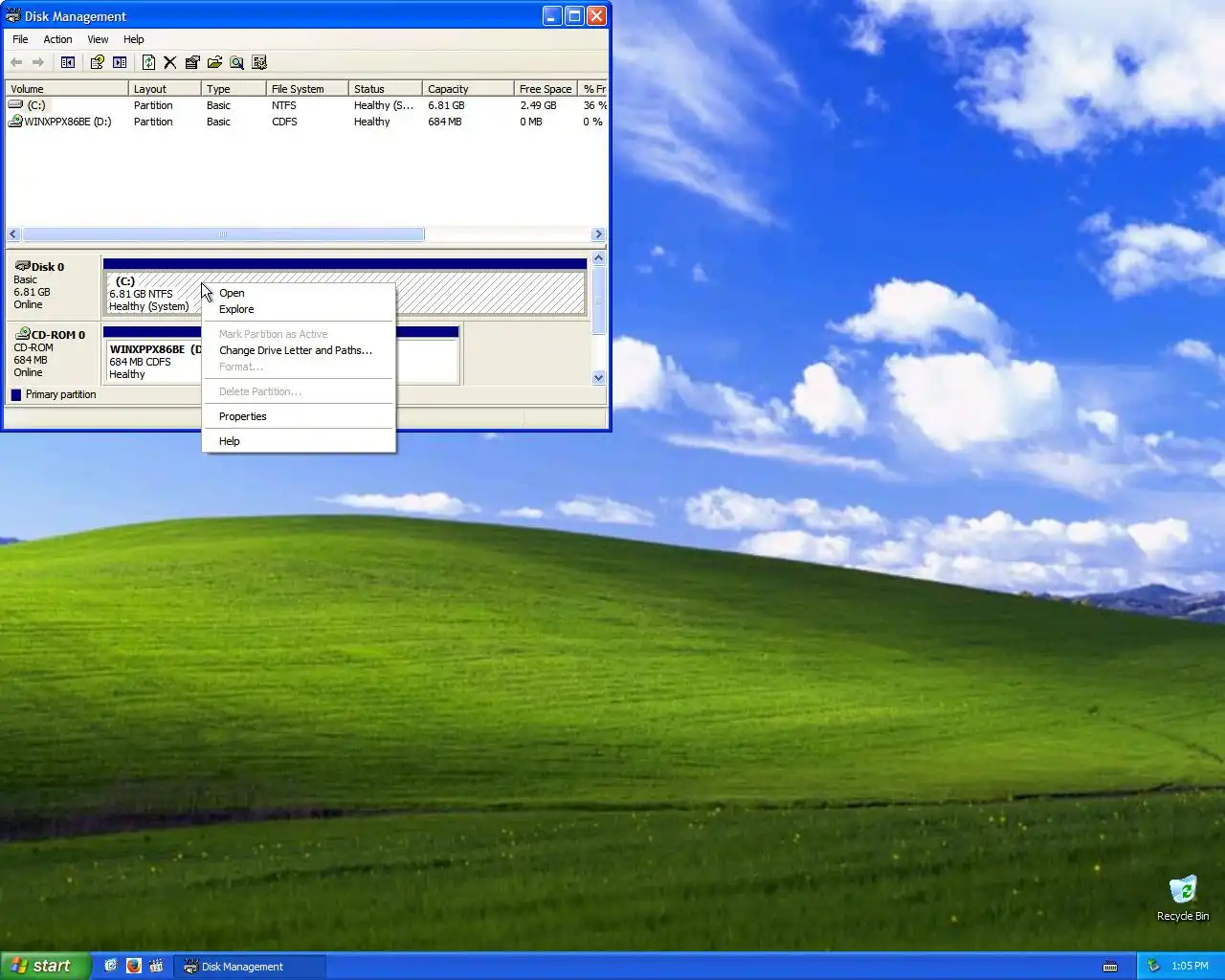Click the (C:) drive icon in volume list
This screenshot has height=980, width=1225.
(15, 104)
